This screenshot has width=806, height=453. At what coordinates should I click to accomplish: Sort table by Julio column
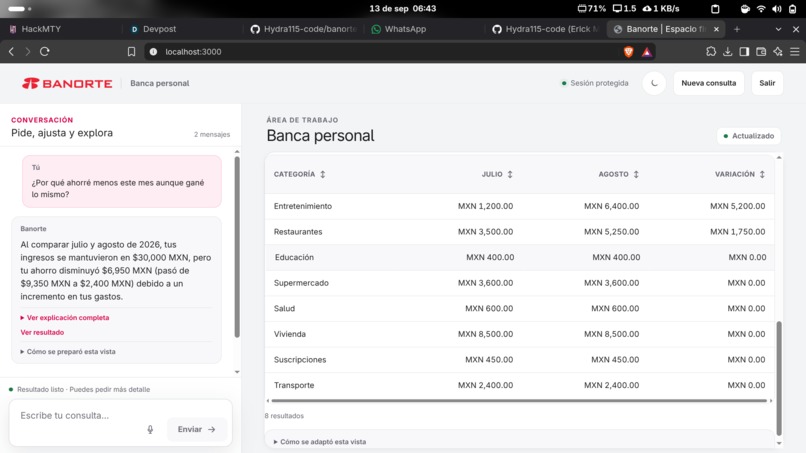497,174
